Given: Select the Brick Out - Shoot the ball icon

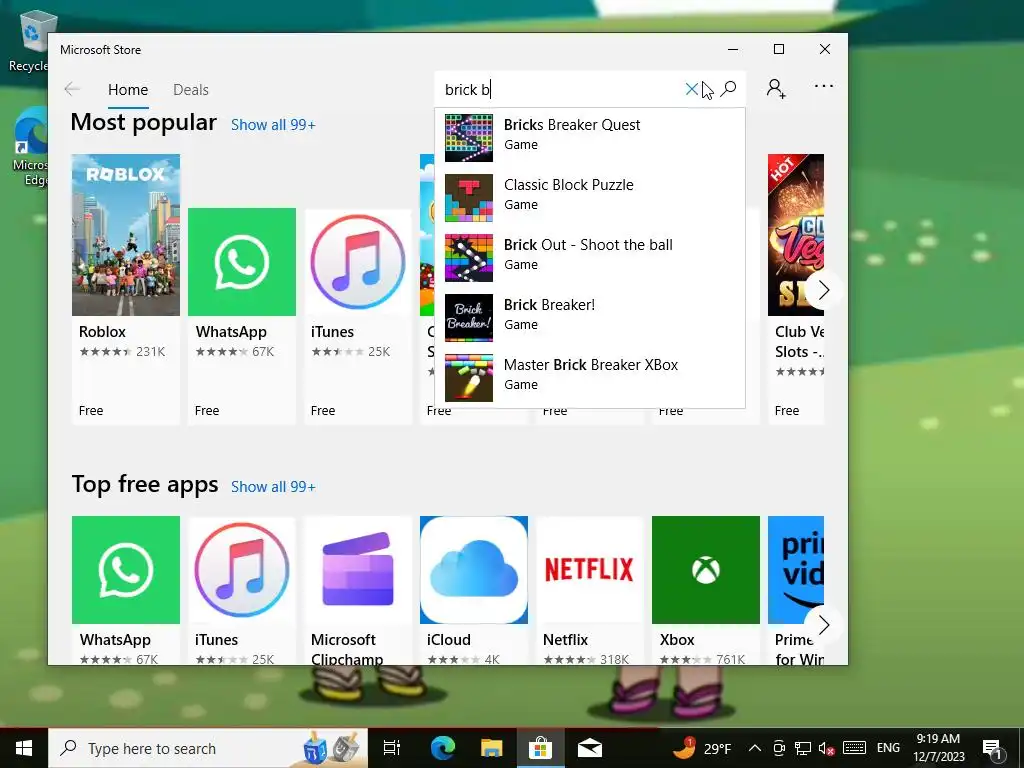Looking at the screenshot, I should point(469,258).
